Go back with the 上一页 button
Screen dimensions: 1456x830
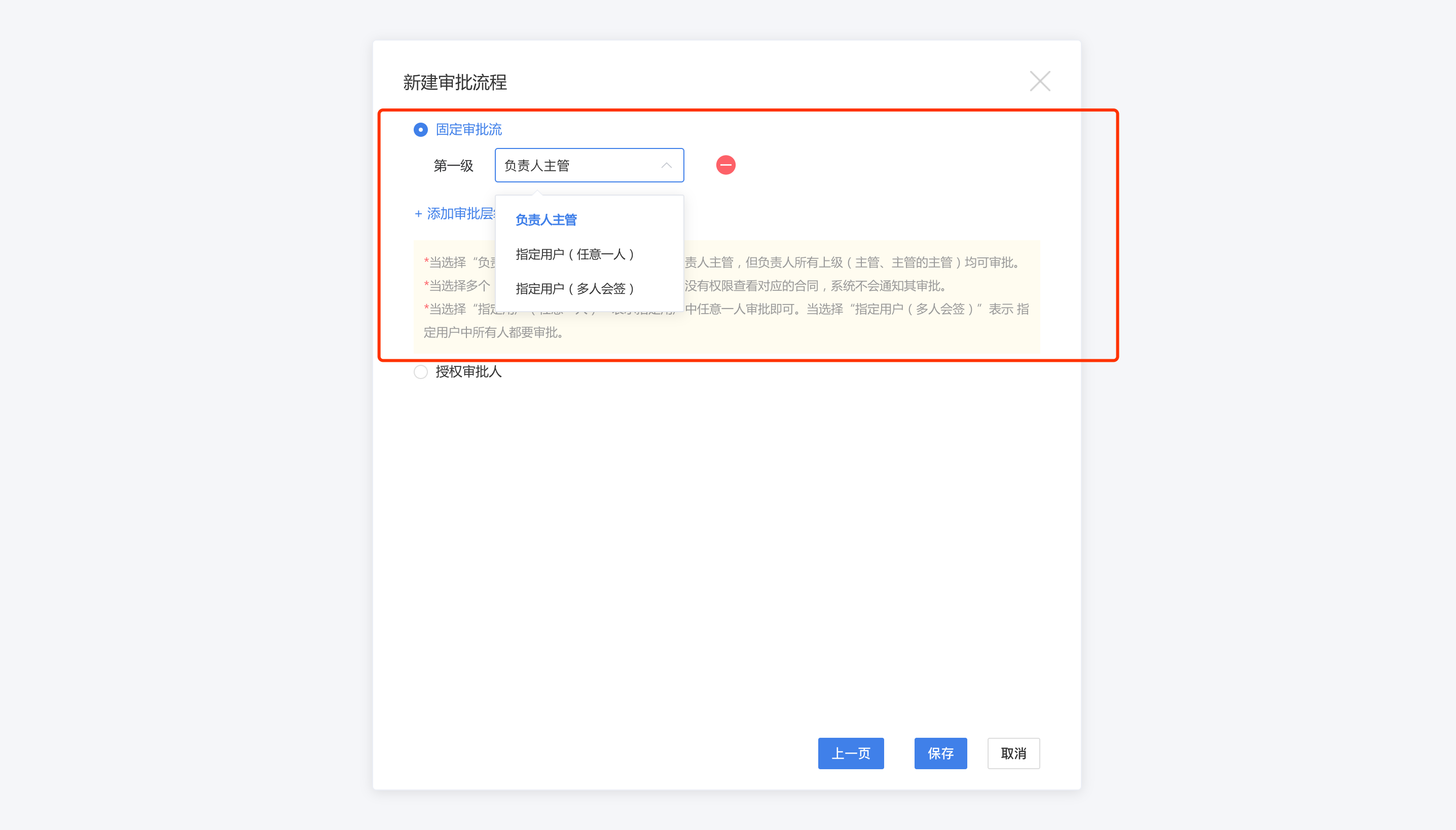tap(850, 753)
